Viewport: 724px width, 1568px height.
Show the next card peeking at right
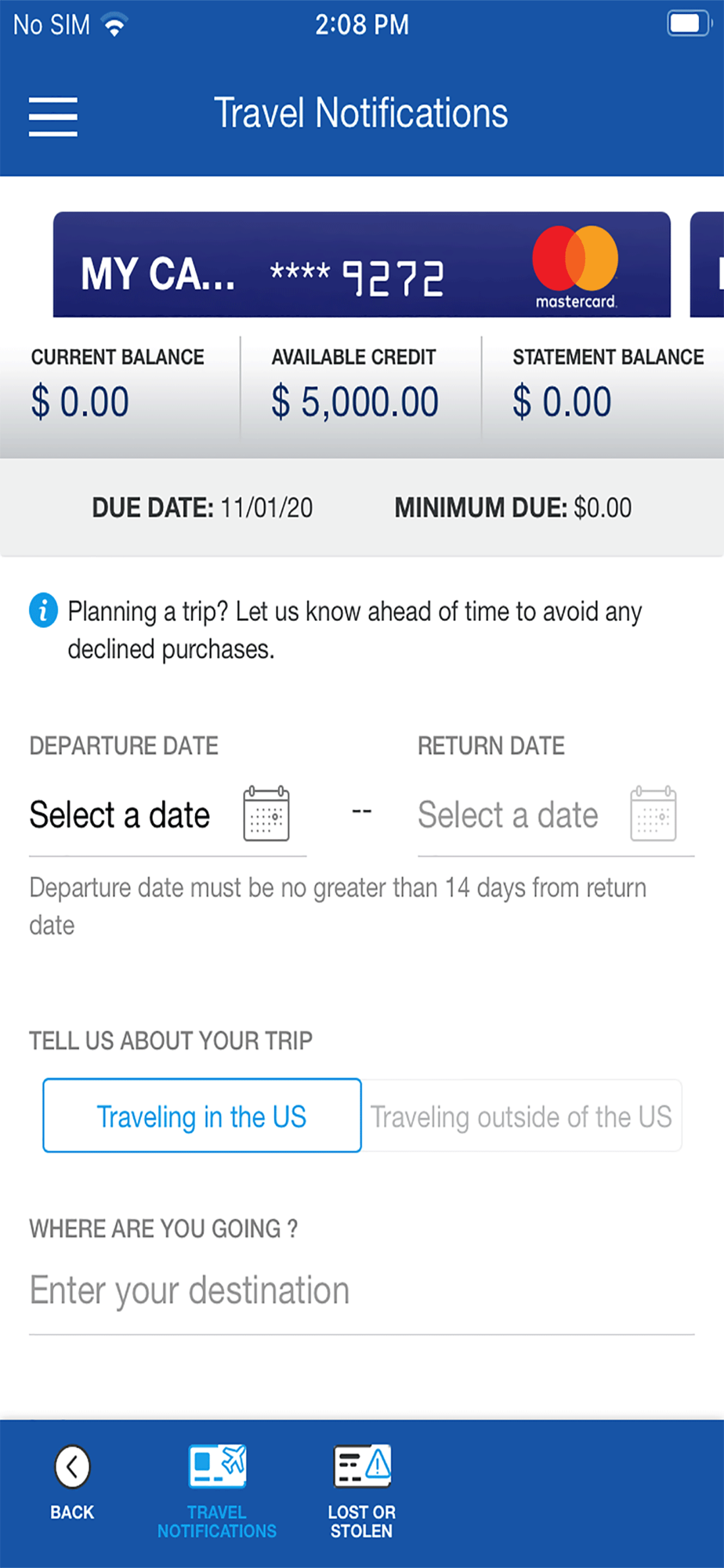click(x=707, y=265)
